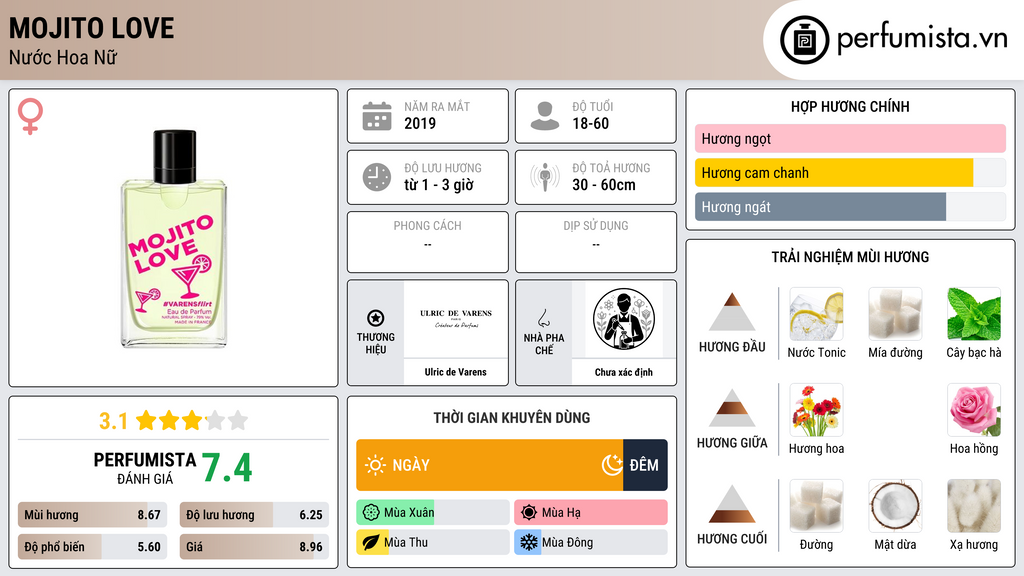Image resolution: width=1024 pixels, height=576 pixels.
Task: Click the Hương cuối base-note pyramid icon
Action: [732, 504]
